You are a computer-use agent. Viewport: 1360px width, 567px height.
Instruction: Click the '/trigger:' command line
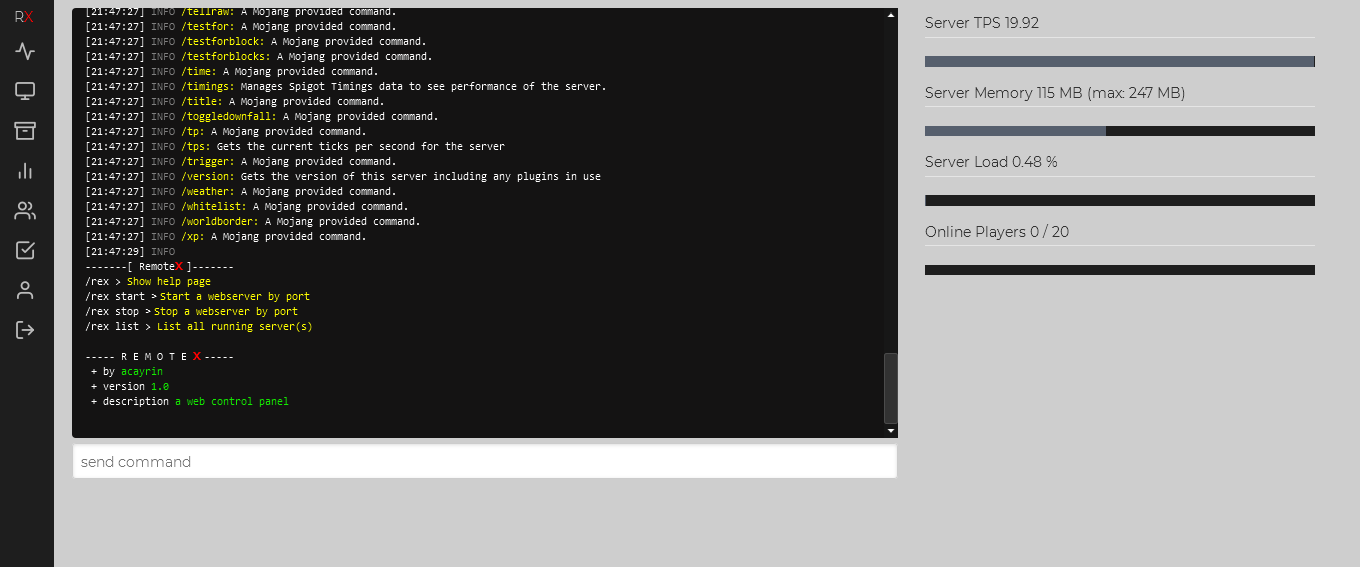[x=241, y=161]
